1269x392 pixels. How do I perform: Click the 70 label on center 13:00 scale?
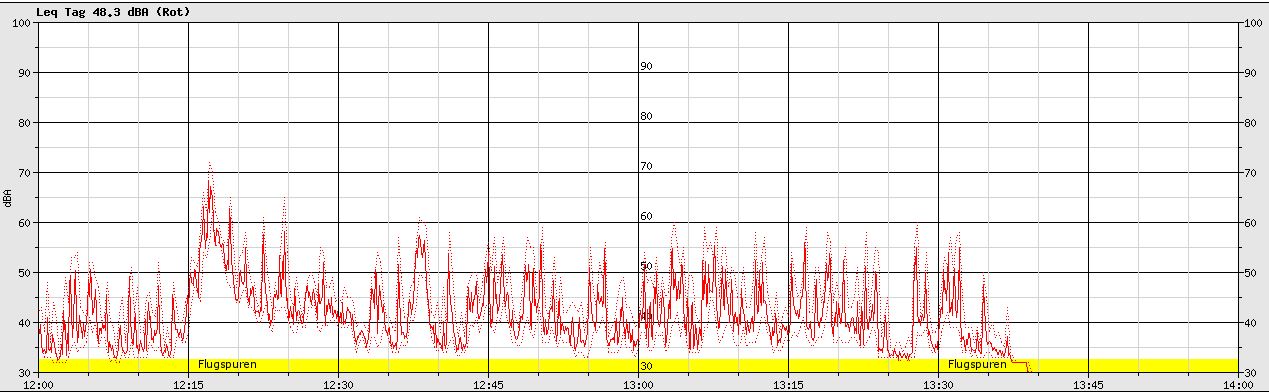(x=646, y=166)
